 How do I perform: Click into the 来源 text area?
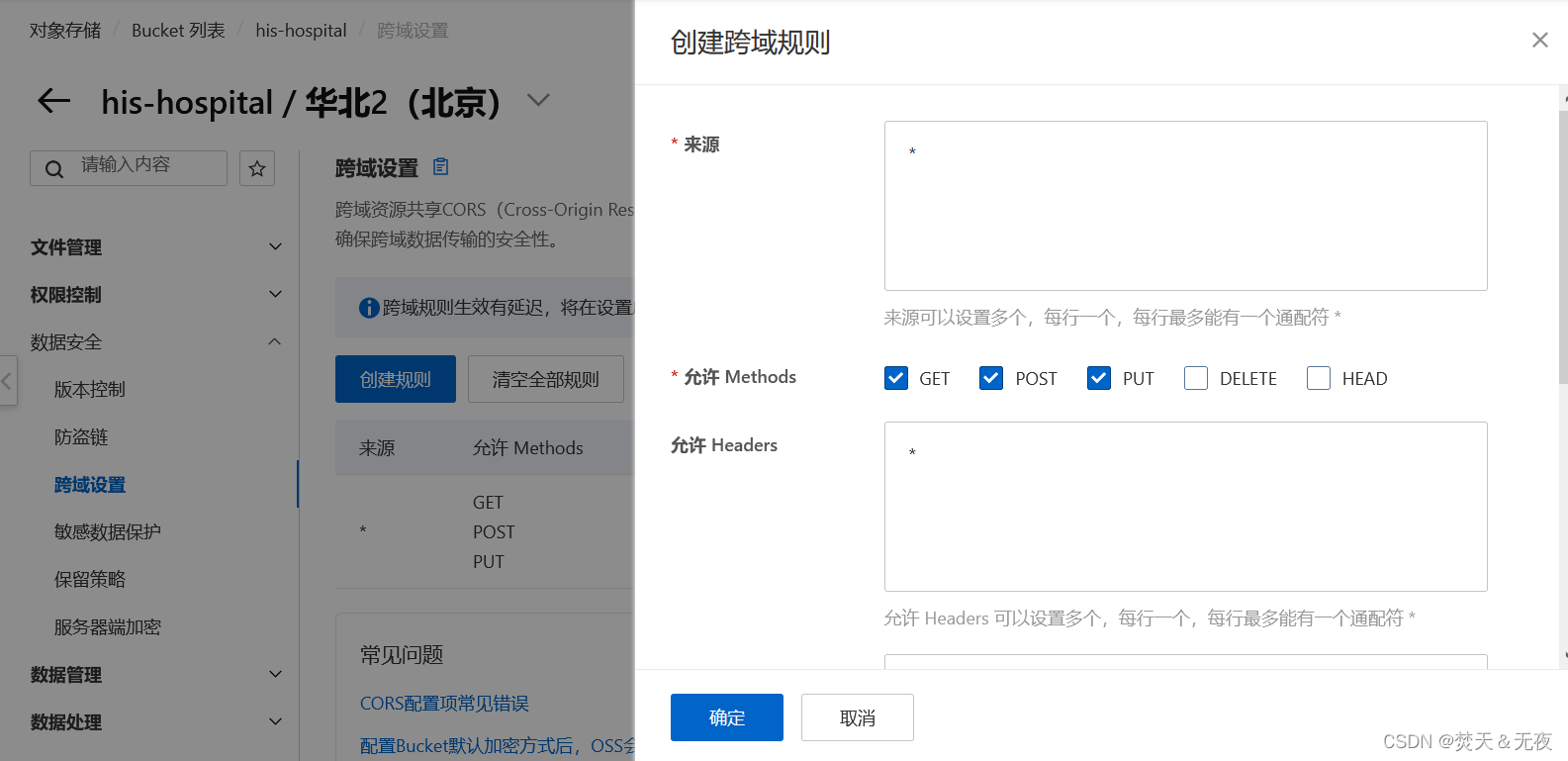click(1186, 206)
